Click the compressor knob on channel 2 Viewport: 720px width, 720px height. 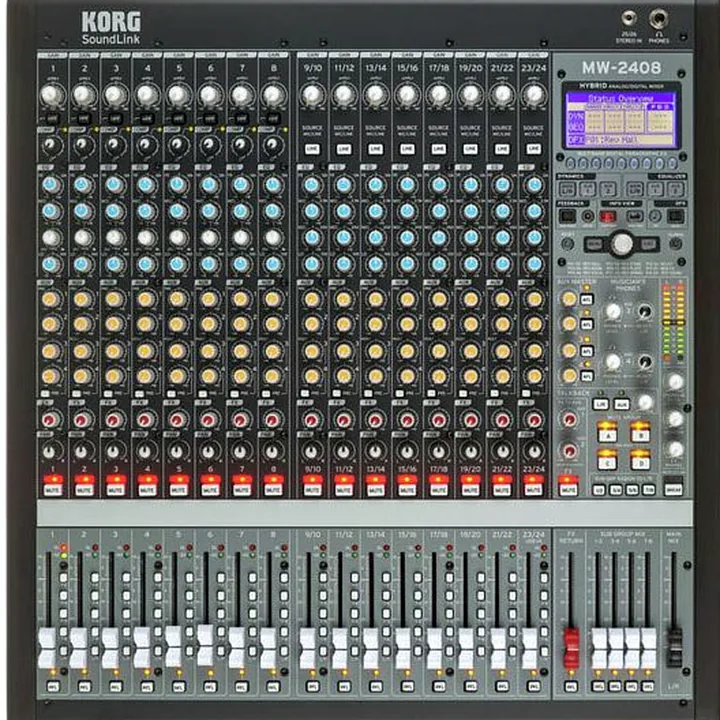click(x=83, y=145)
